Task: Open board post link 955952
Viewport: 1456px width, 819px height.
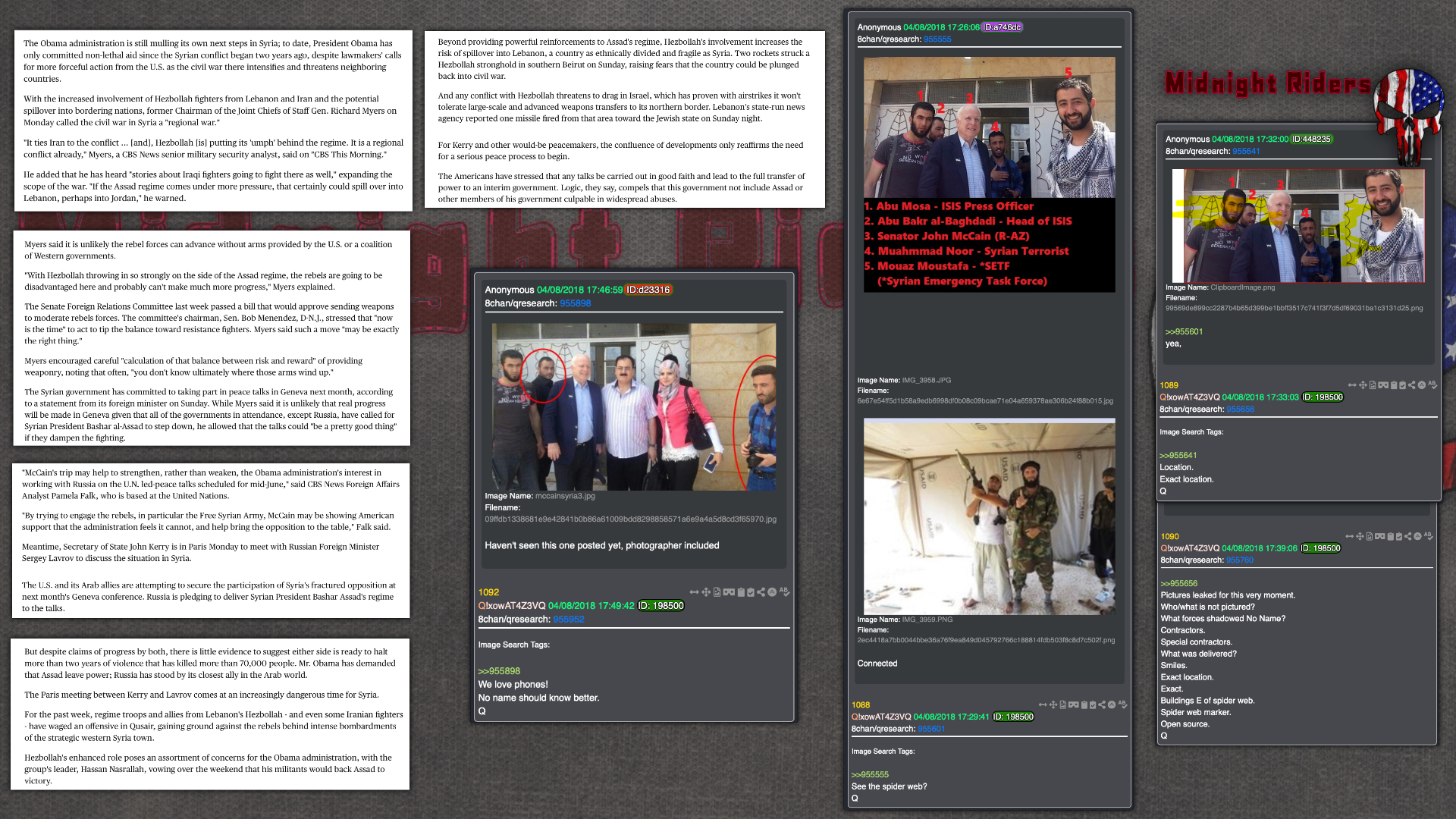Action: (569, 620)
